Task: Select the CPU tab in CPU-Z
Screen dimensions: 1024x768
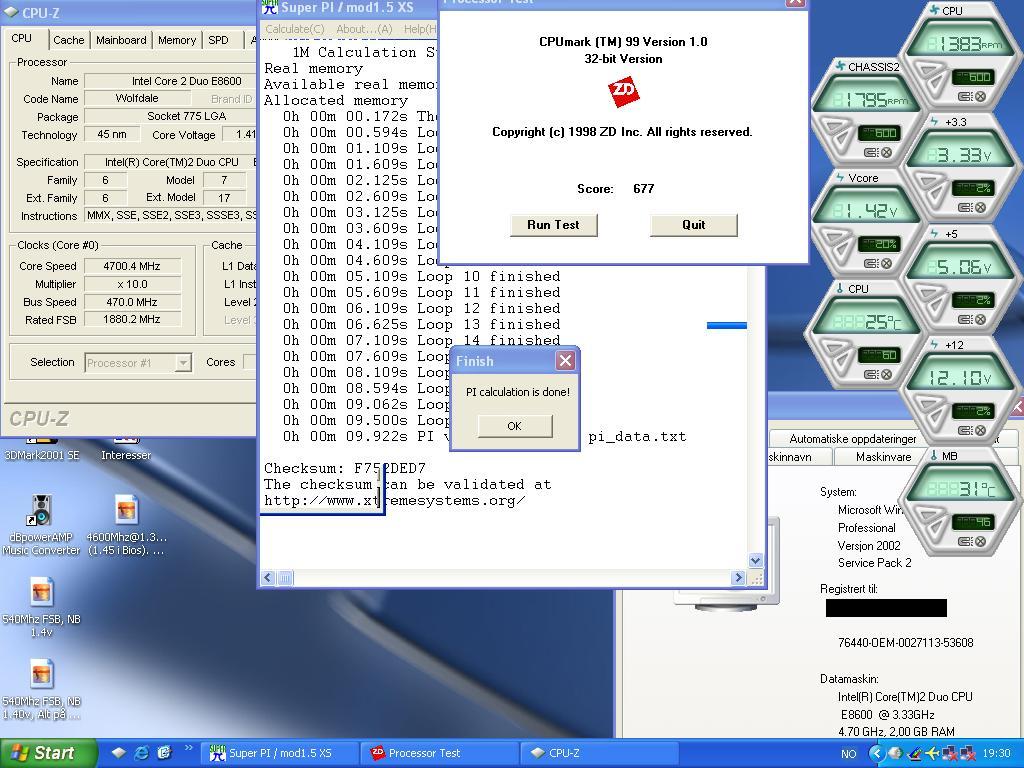Action: coord(22,39)
